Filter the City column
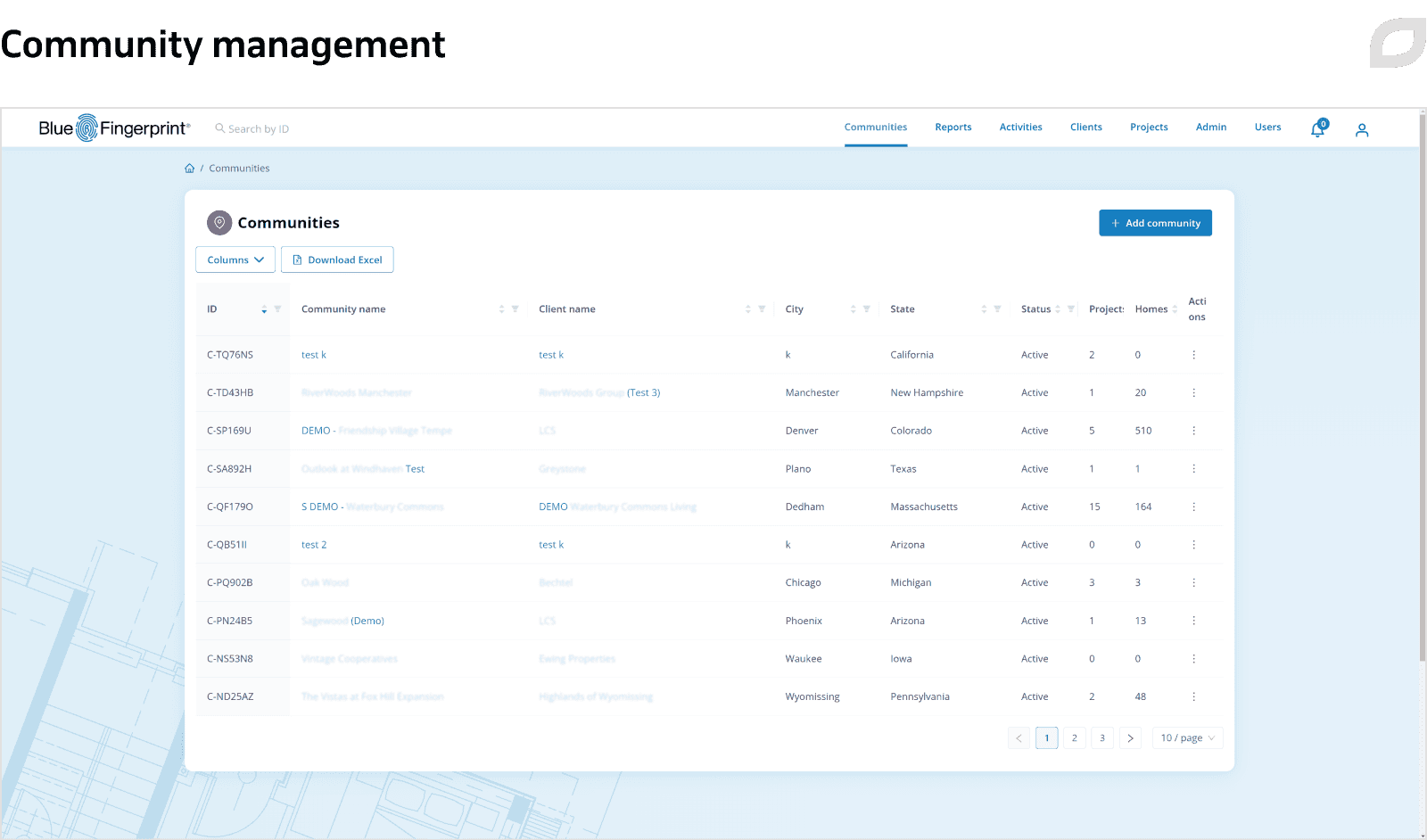The image size is (1427, 840). click(x=866, y=309)
